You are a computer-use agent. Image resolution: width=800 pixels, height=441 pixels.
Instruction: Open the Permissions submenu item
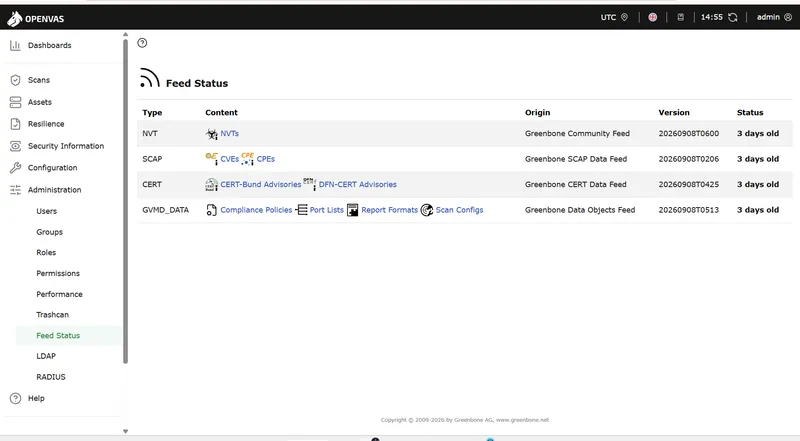(58, 274)
